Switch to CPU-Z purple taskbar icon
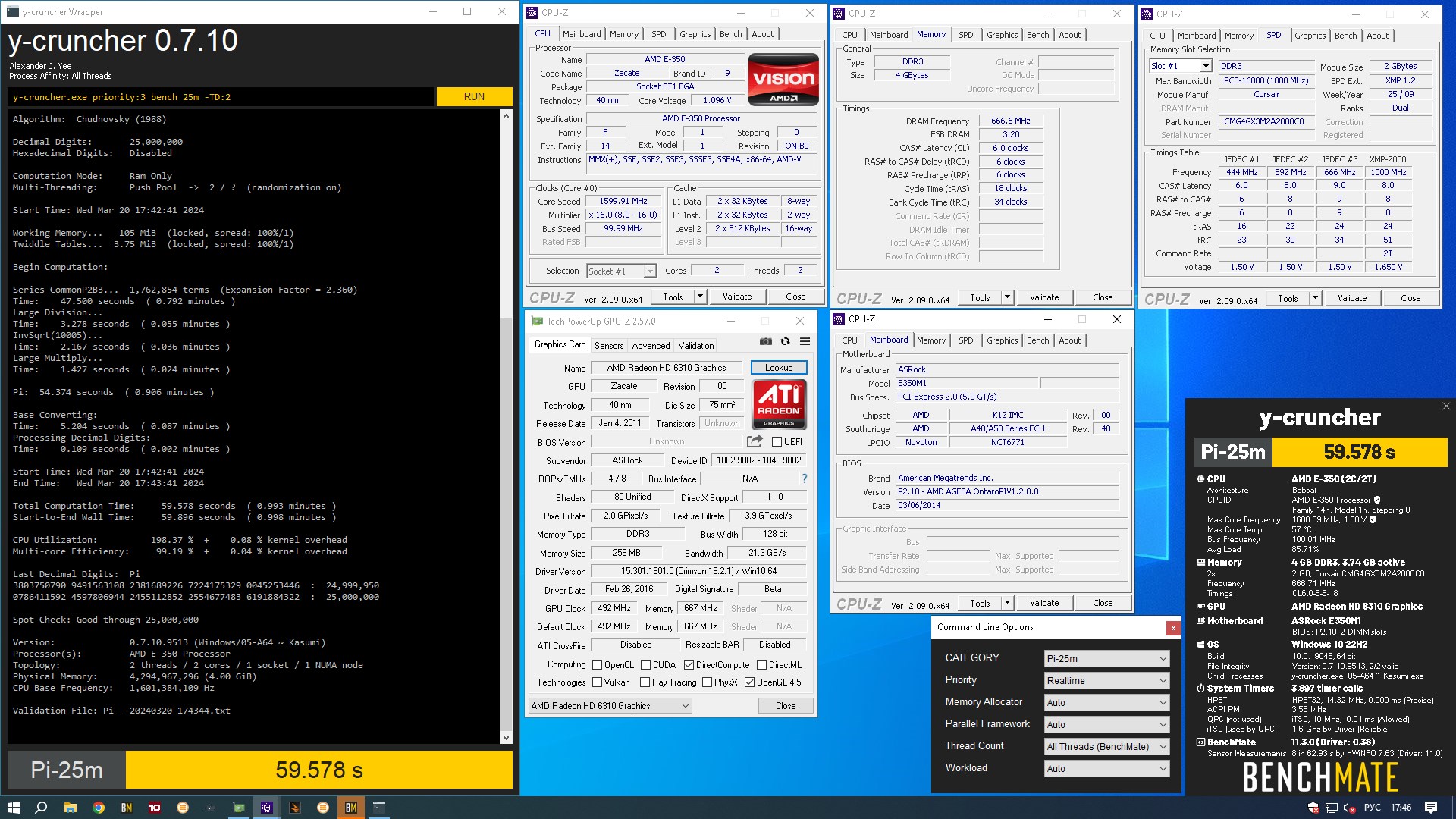This screenshot has height=819, width=1456. tap(267, 808)
